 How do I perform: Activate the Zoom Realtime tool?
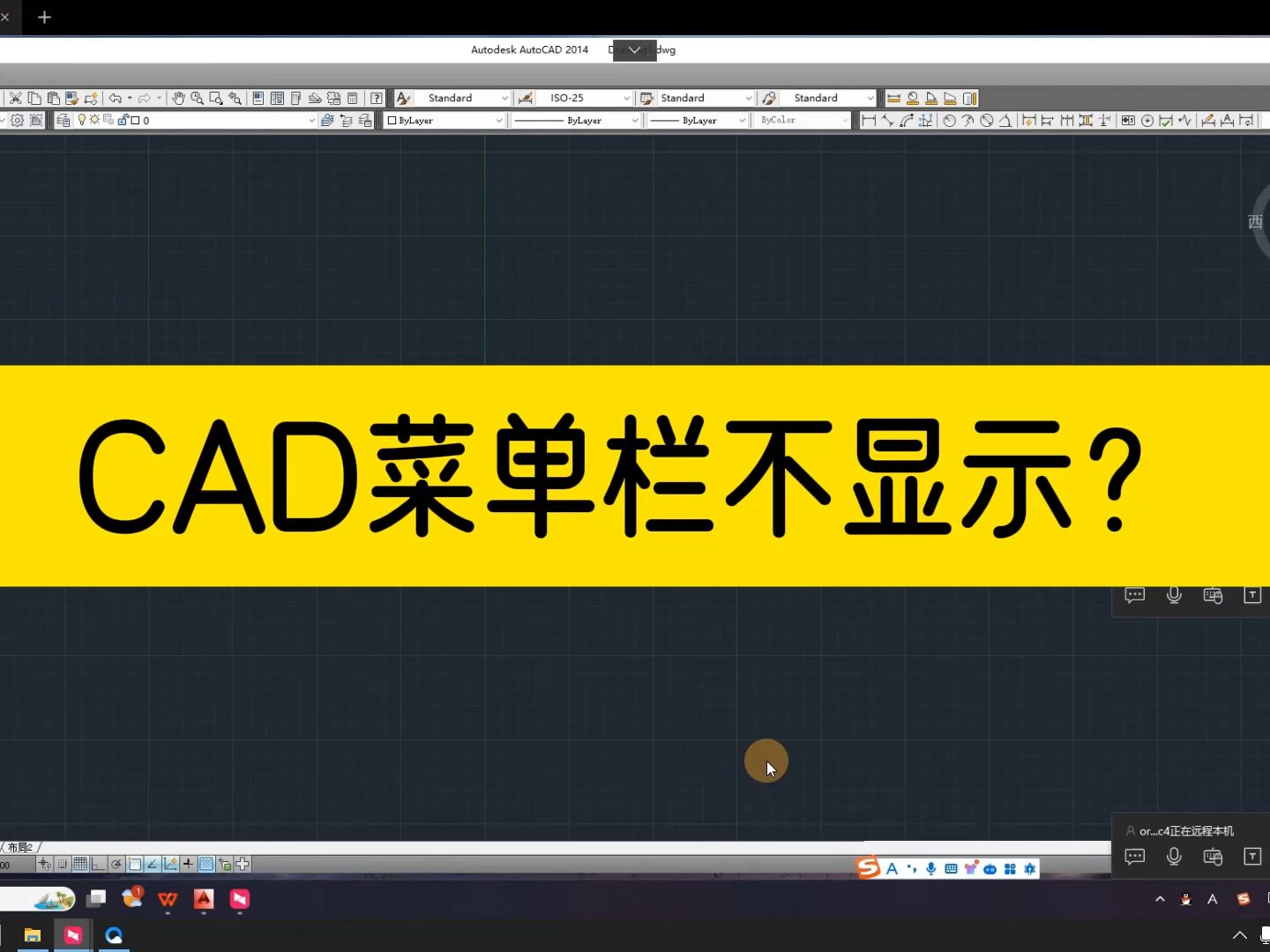point(196,99)
